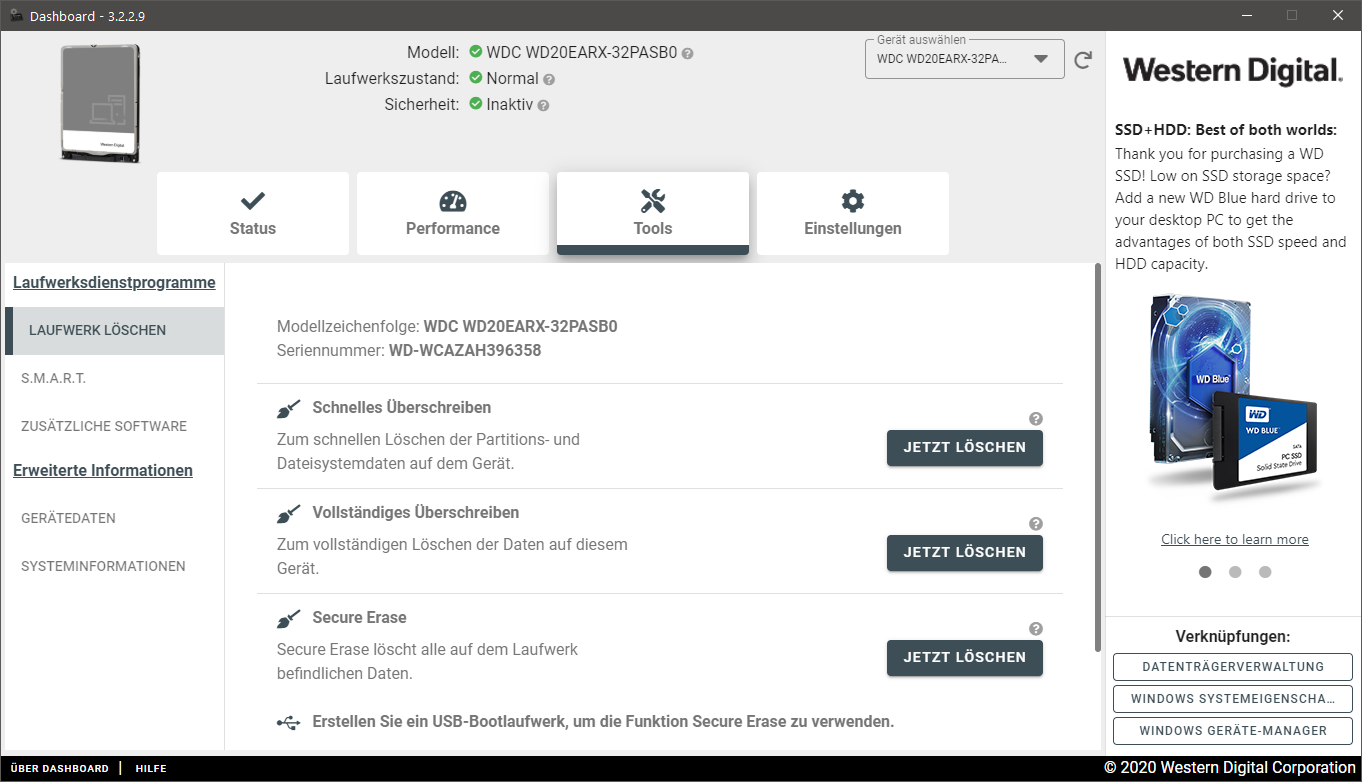Viewport: 1362px width, 782px height.
Task: Click the hard drive image in the header
Action: pos(100,103)
